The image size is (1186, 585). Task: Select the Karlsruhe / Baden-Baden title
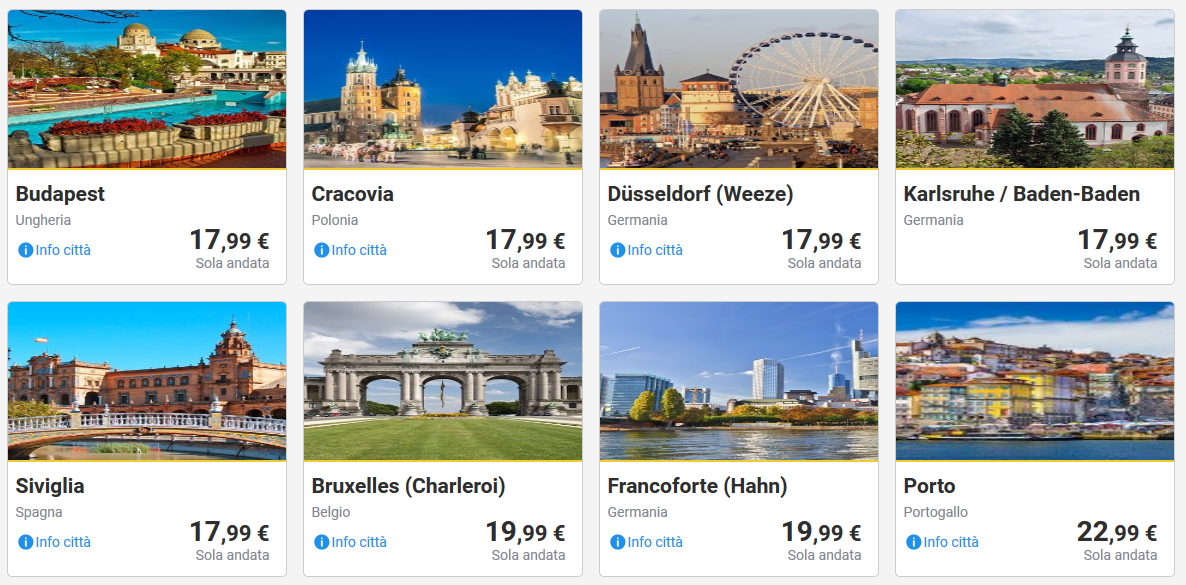[1021, 194]
